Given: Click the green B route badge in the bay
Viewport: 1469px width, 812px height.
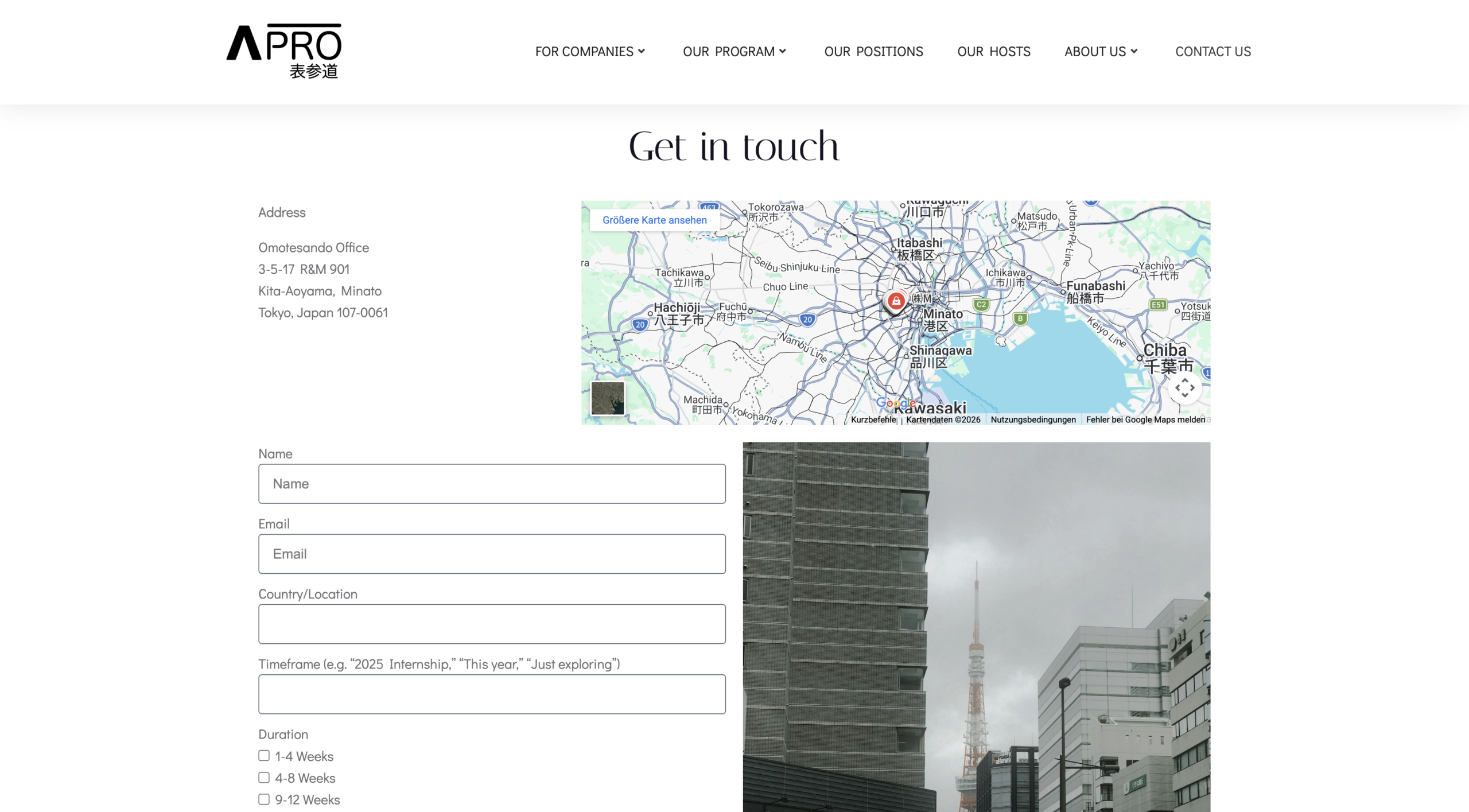Looking at the screenshot, I should (x=1020, y=318).
